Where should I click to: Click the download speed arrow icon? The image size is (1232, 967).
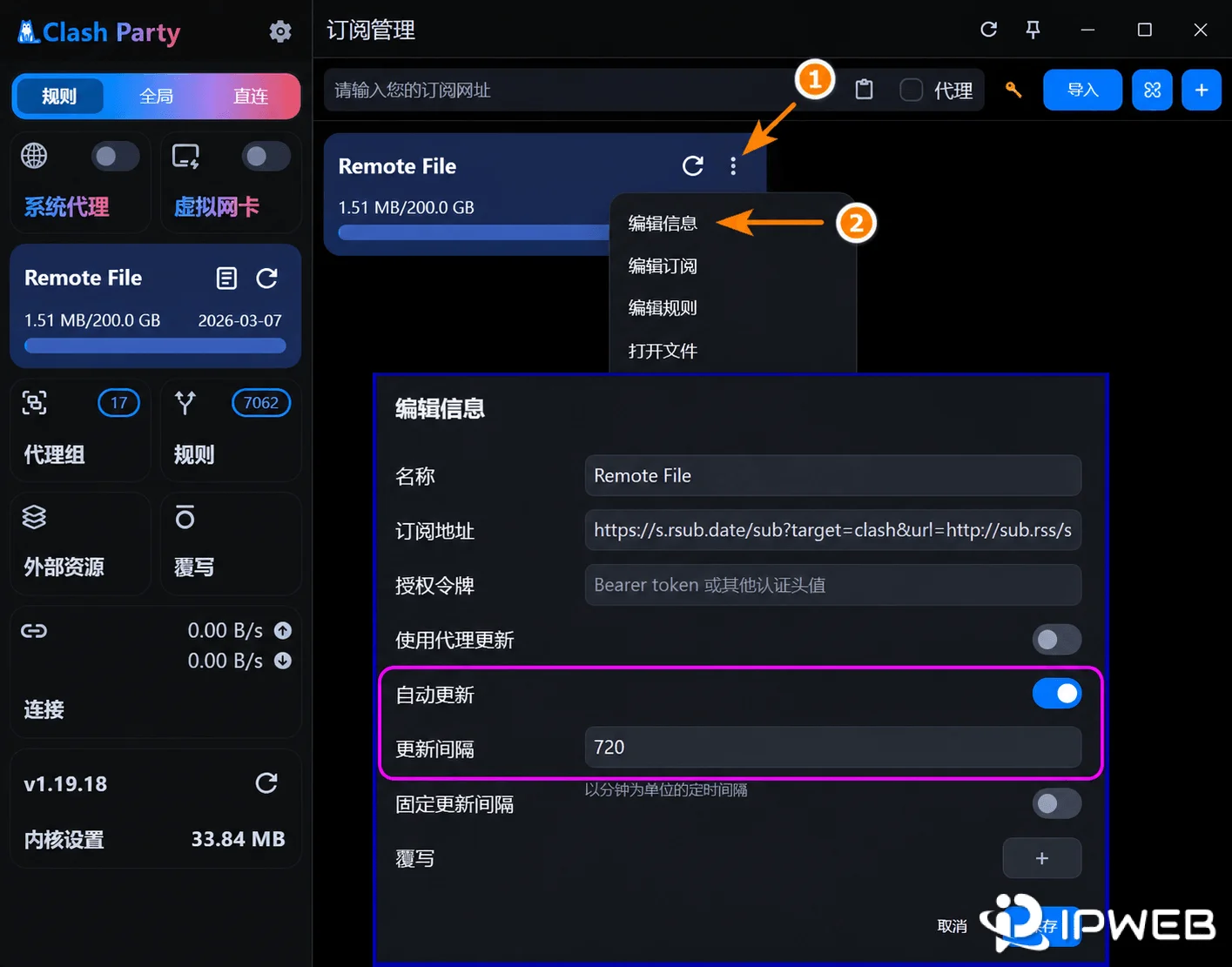point(283,661)
